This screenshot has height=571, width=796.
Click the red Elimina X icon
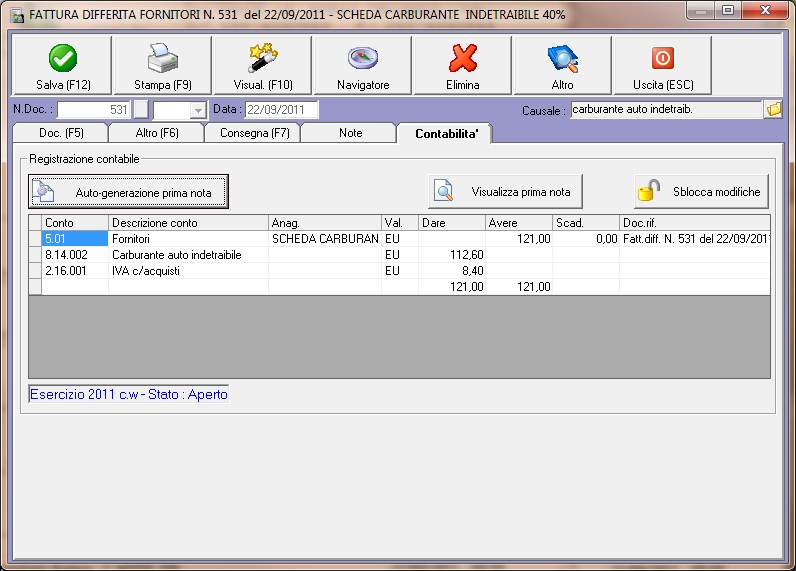(x=462, y=58)
